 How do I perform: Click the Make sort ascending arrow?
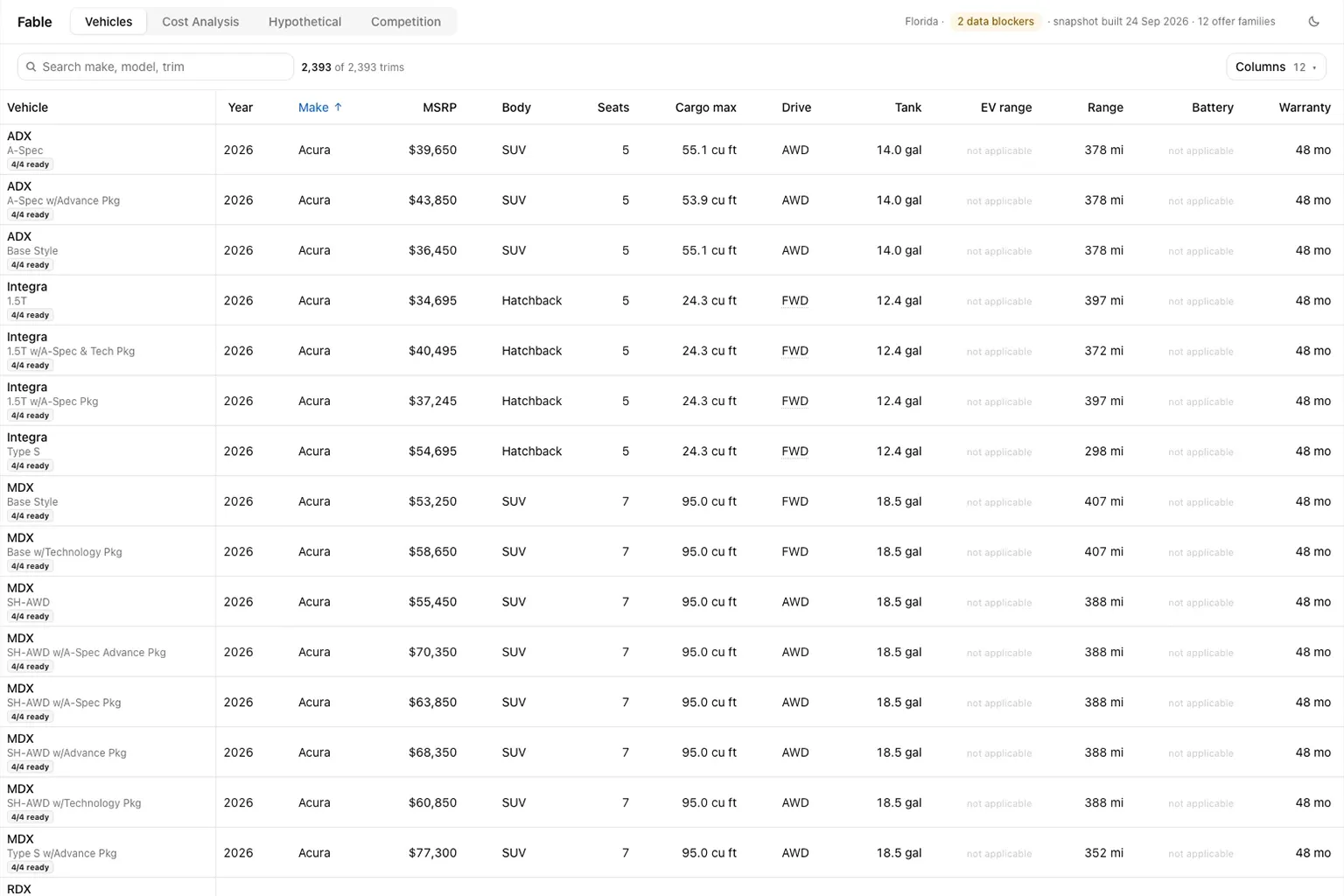coord(339,107)
